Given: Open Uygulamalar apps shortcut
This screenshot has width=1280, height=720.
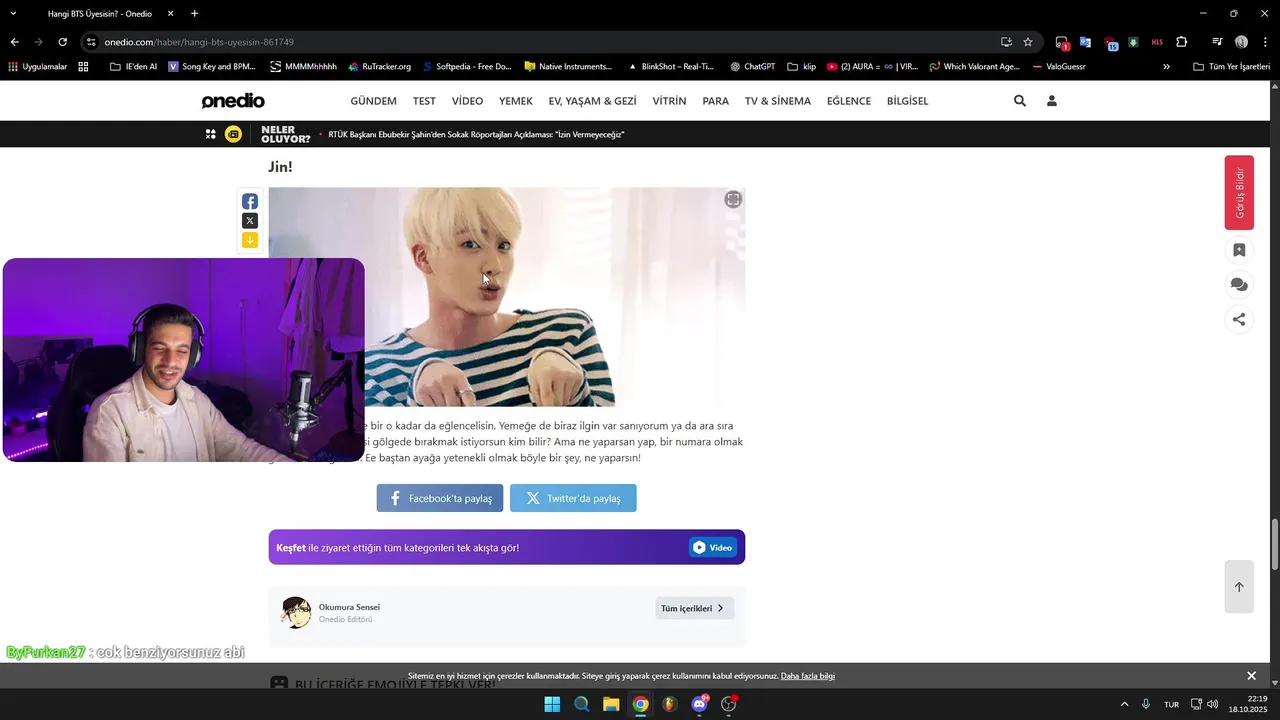Looking at the screenshot, I should click(36, 67).
